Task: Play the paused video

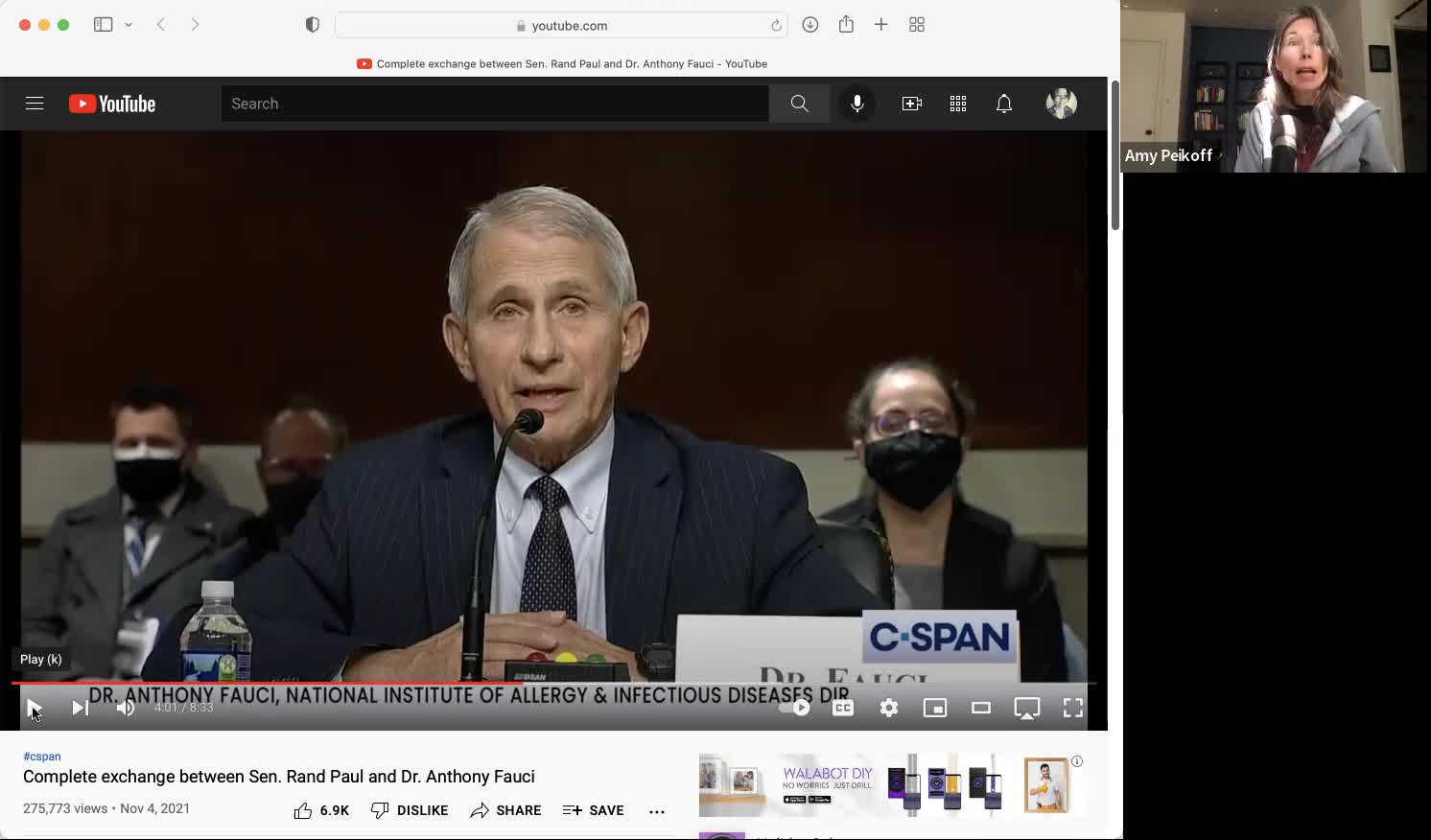Action: point(35,708)
